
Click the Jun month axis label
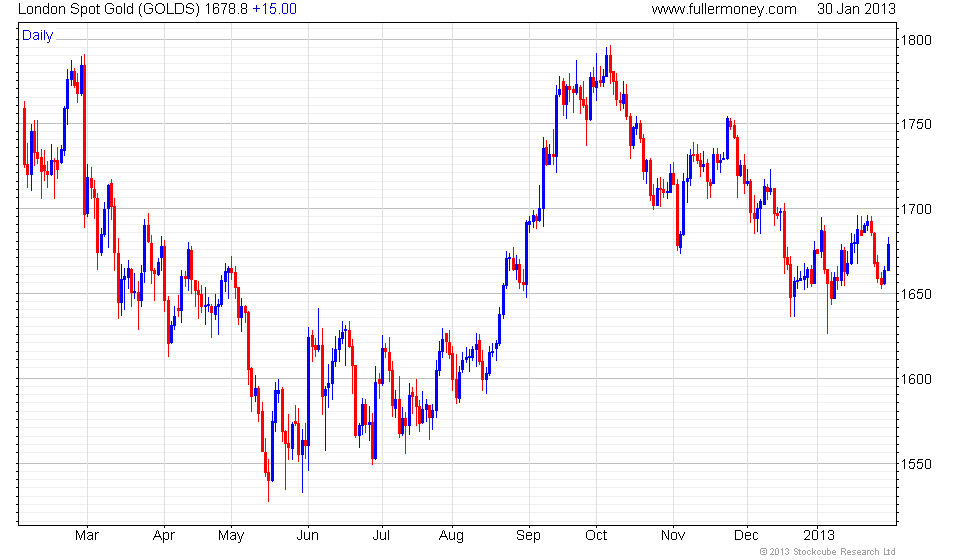click(x=308, y=536)
